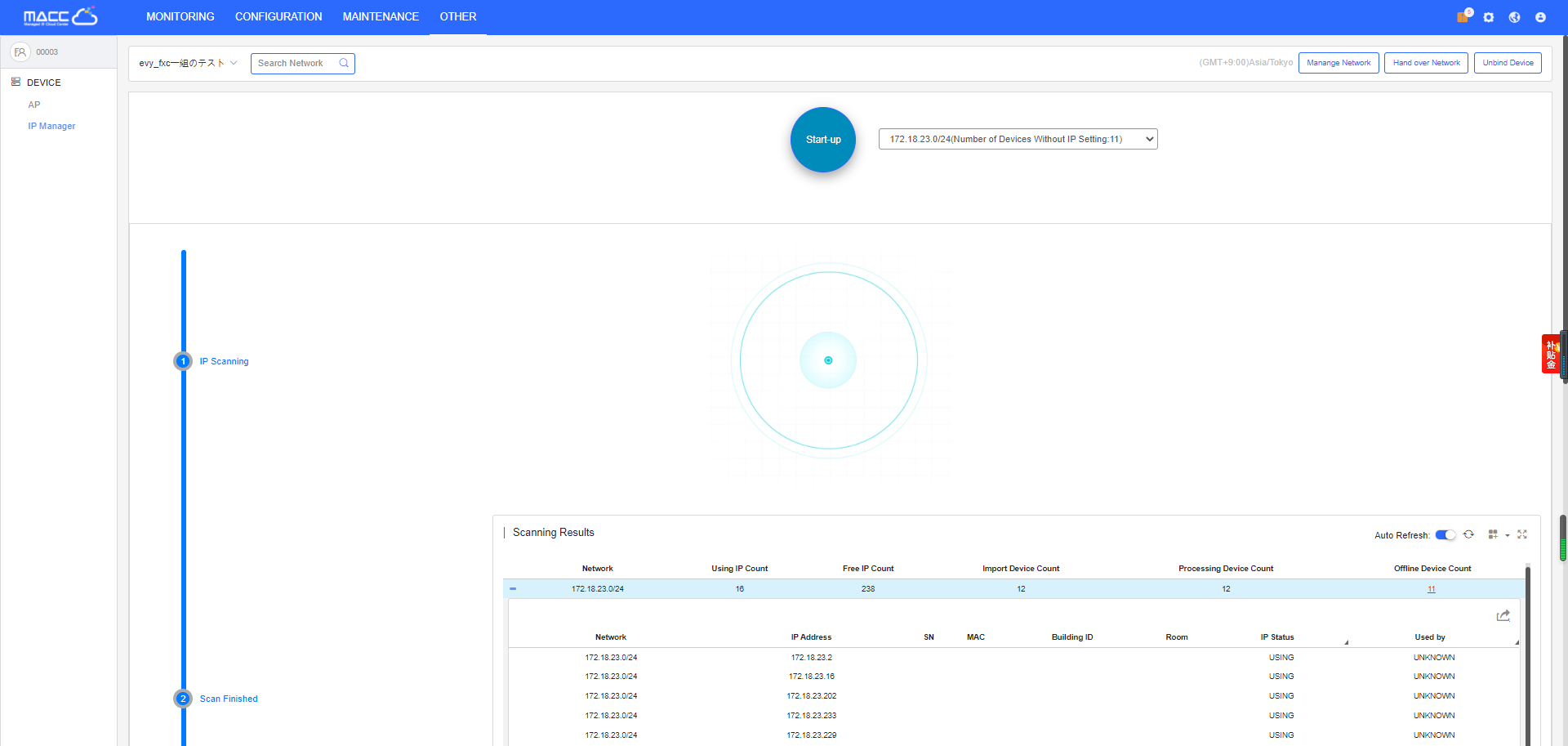The height and width of the screenshot is (746, 1568).
Task: Toggle the Auto Refresh switch
Action: click(1445, 535)
